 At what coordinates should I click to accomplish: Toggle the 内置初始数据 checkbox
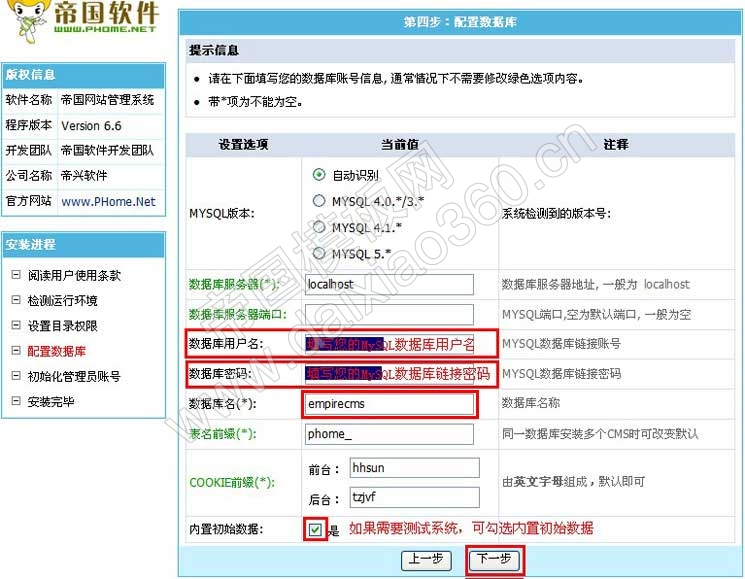point(315,529)
